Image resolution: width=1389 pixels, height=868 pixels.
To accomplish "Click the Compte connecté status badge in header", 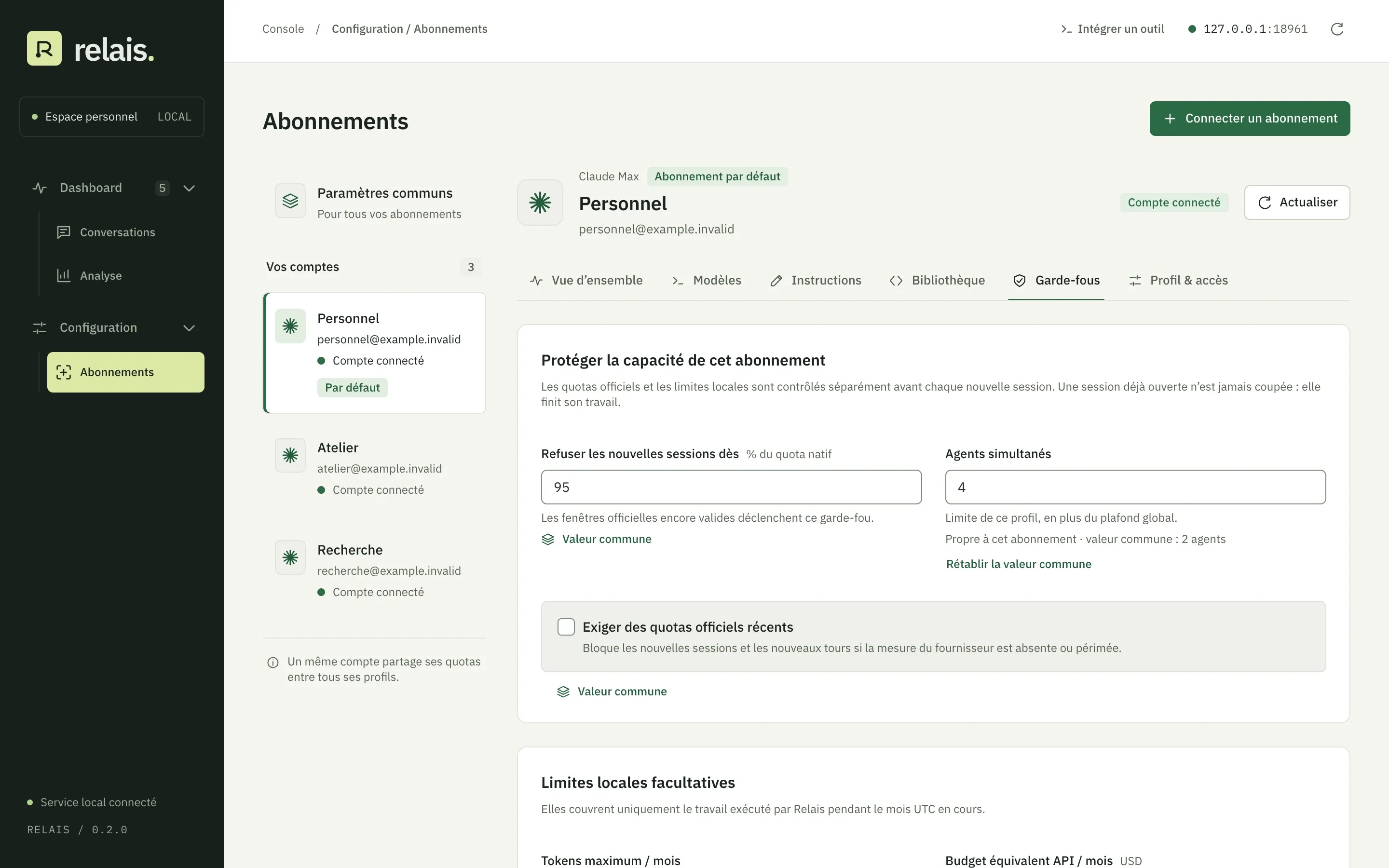I will point(1174,203).
